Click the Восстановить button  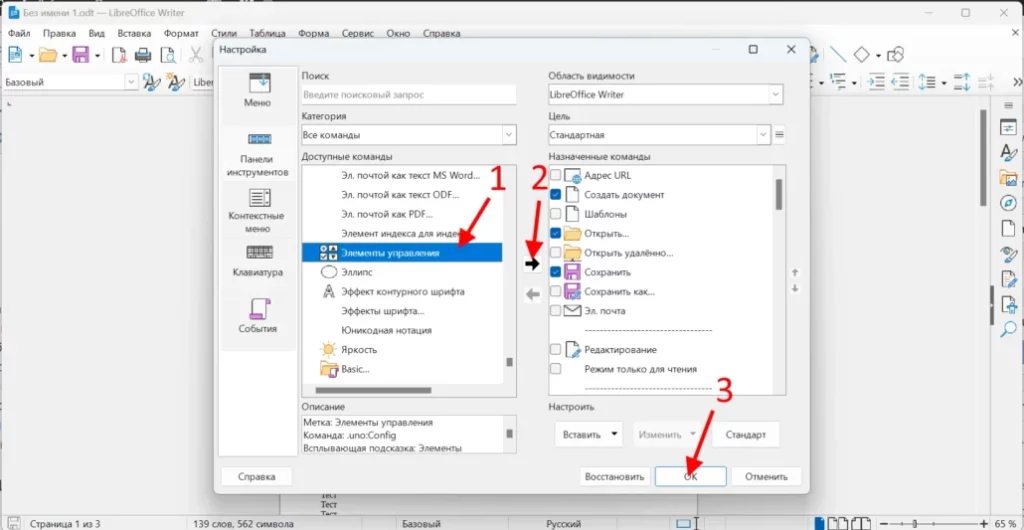(x=616, y=476)
